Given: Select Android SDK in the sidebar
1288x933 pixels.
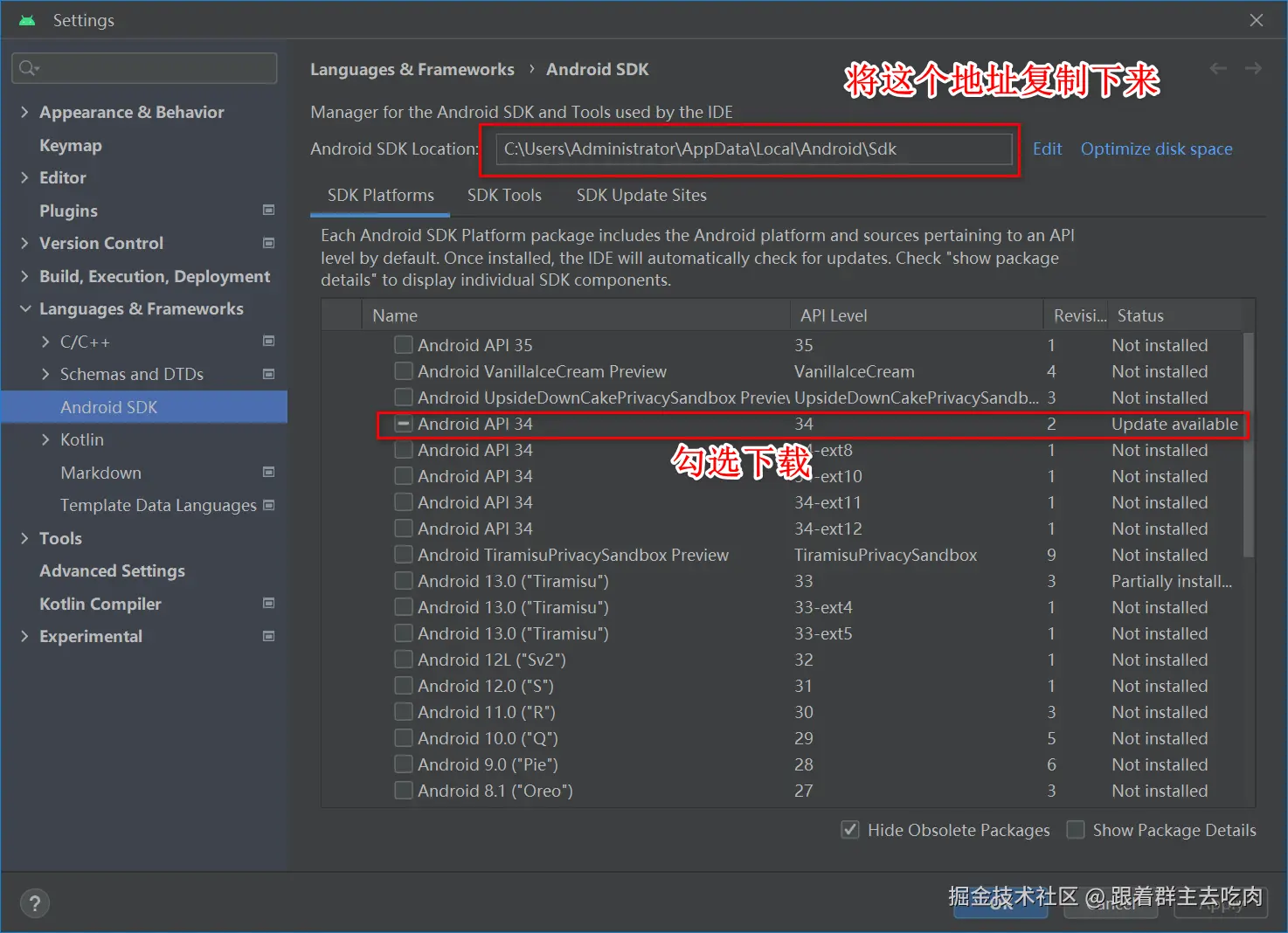Looking at the screenshot, I should (144, 407).
